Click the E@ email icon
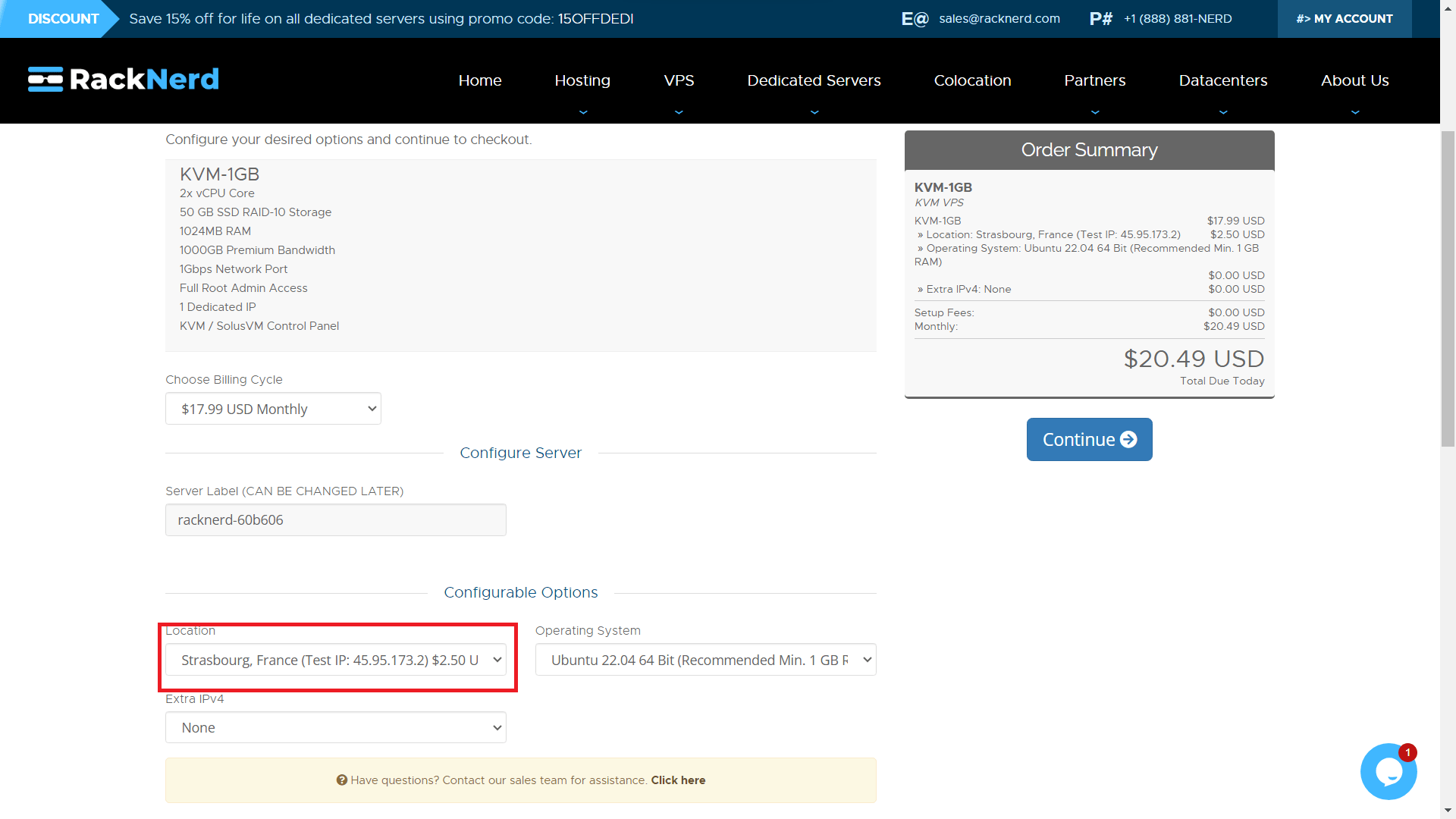 915,19
